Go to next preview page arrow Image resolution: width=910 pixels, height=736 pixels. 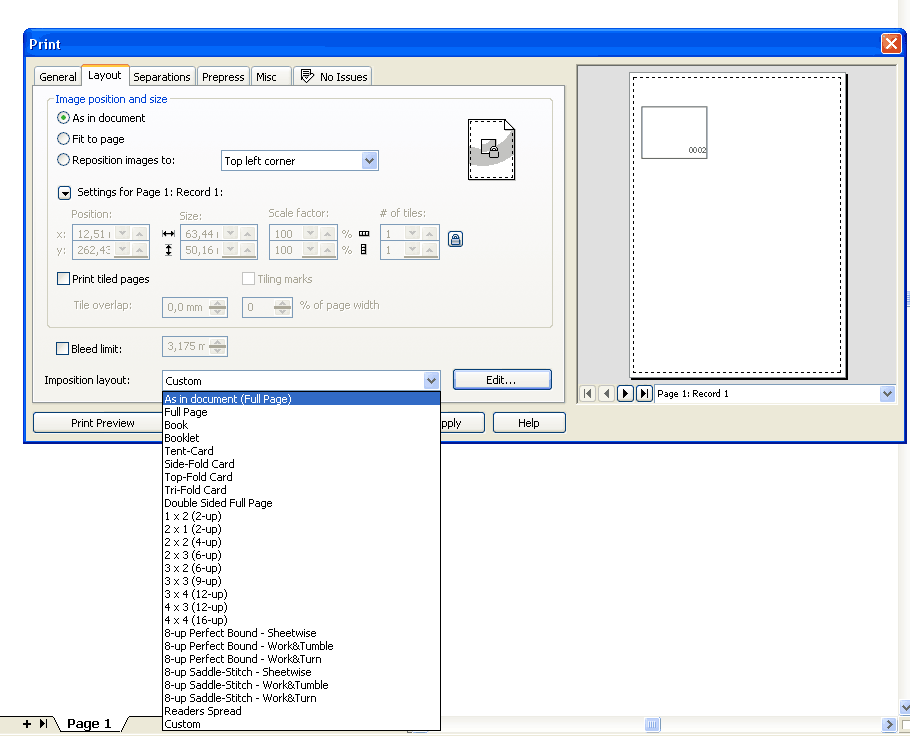click(x=625, y=394)
